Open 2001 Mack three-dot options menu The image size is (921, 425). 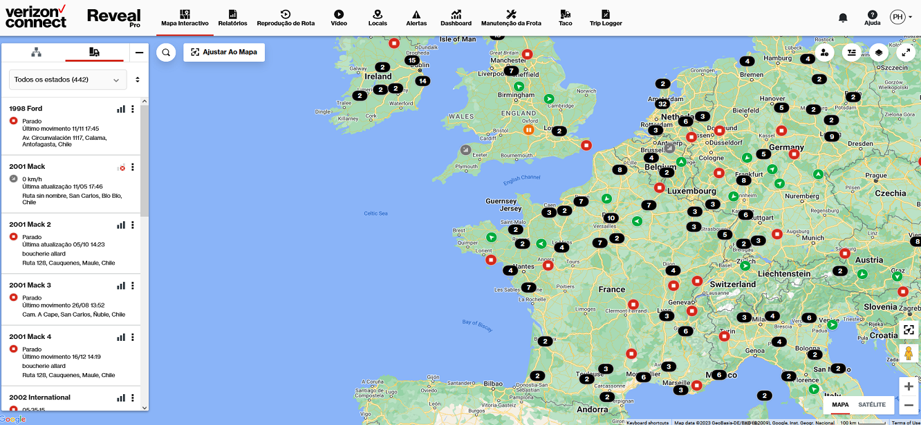[133, 167]
